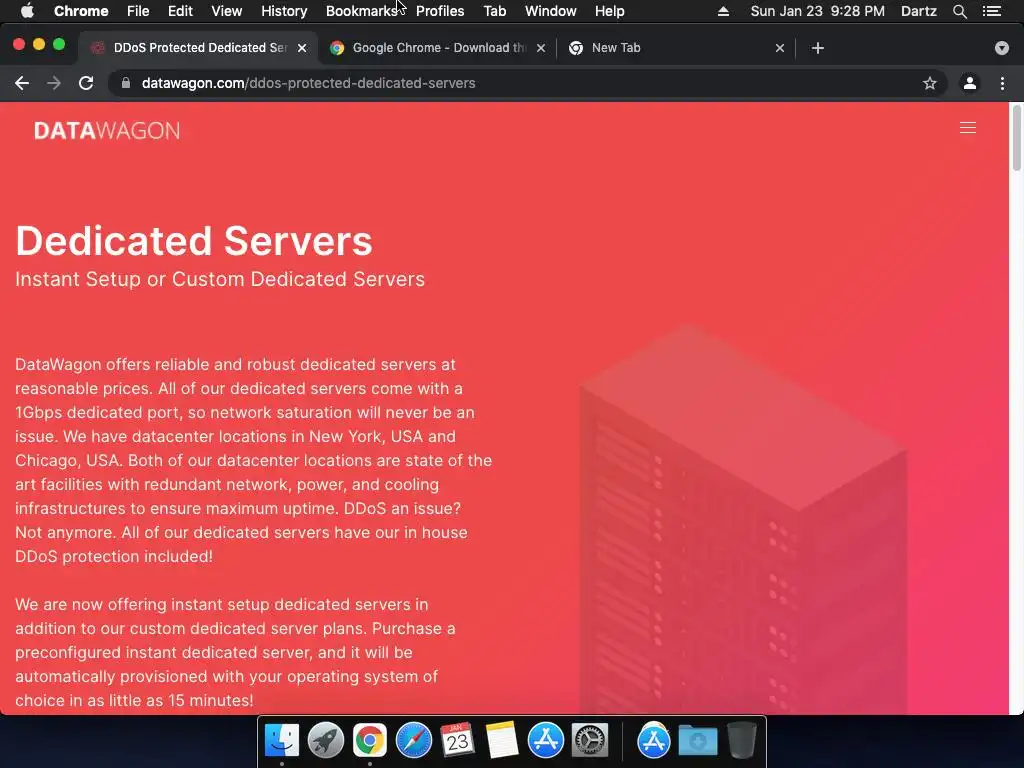The width and height of the screenshot is (1024, 768).
Task: Open the Downloads folder in the Dock
Action: click(697, 741)
